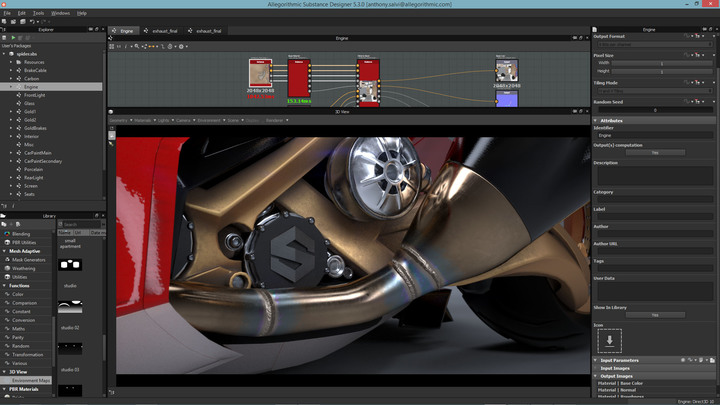Collapse the Output Images section

tap(596, 376)
